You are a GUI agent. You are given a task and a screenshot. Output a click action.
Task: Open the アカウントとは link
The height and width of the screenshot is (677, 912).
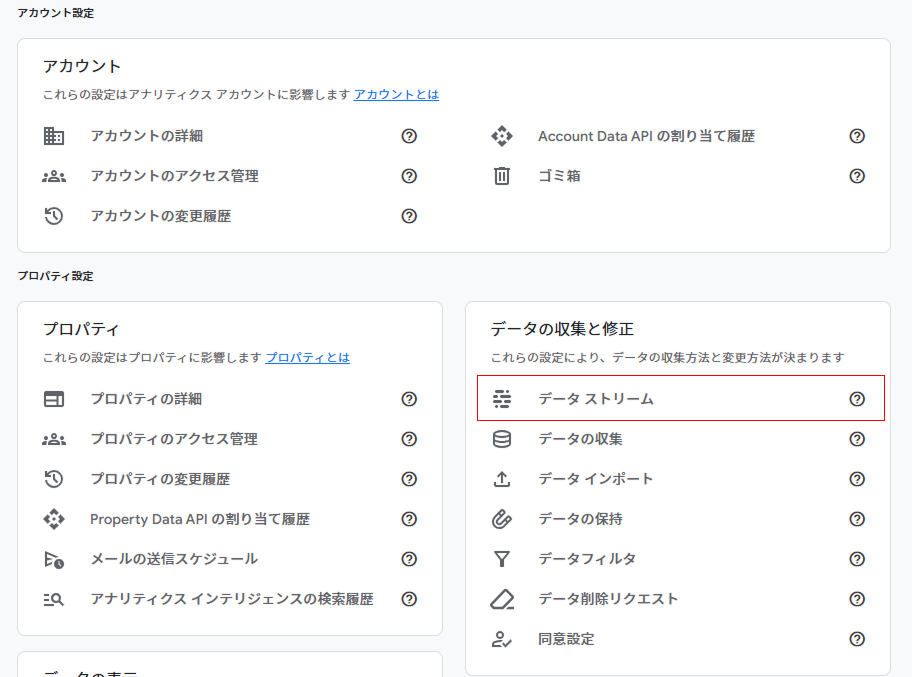[395, 93]
